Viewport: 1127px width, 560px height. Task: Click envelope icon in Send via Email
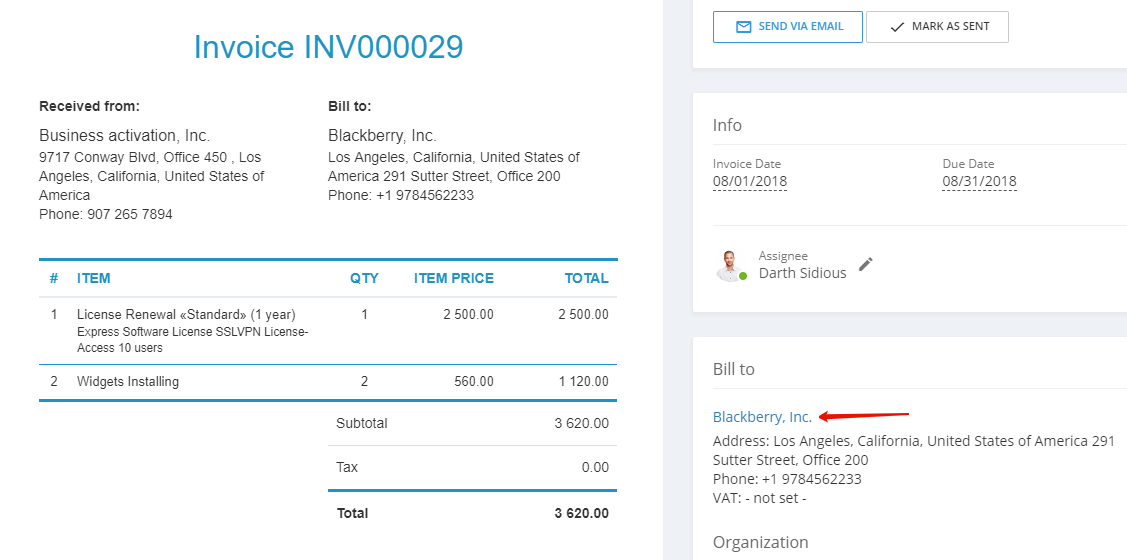pos(743,27)
